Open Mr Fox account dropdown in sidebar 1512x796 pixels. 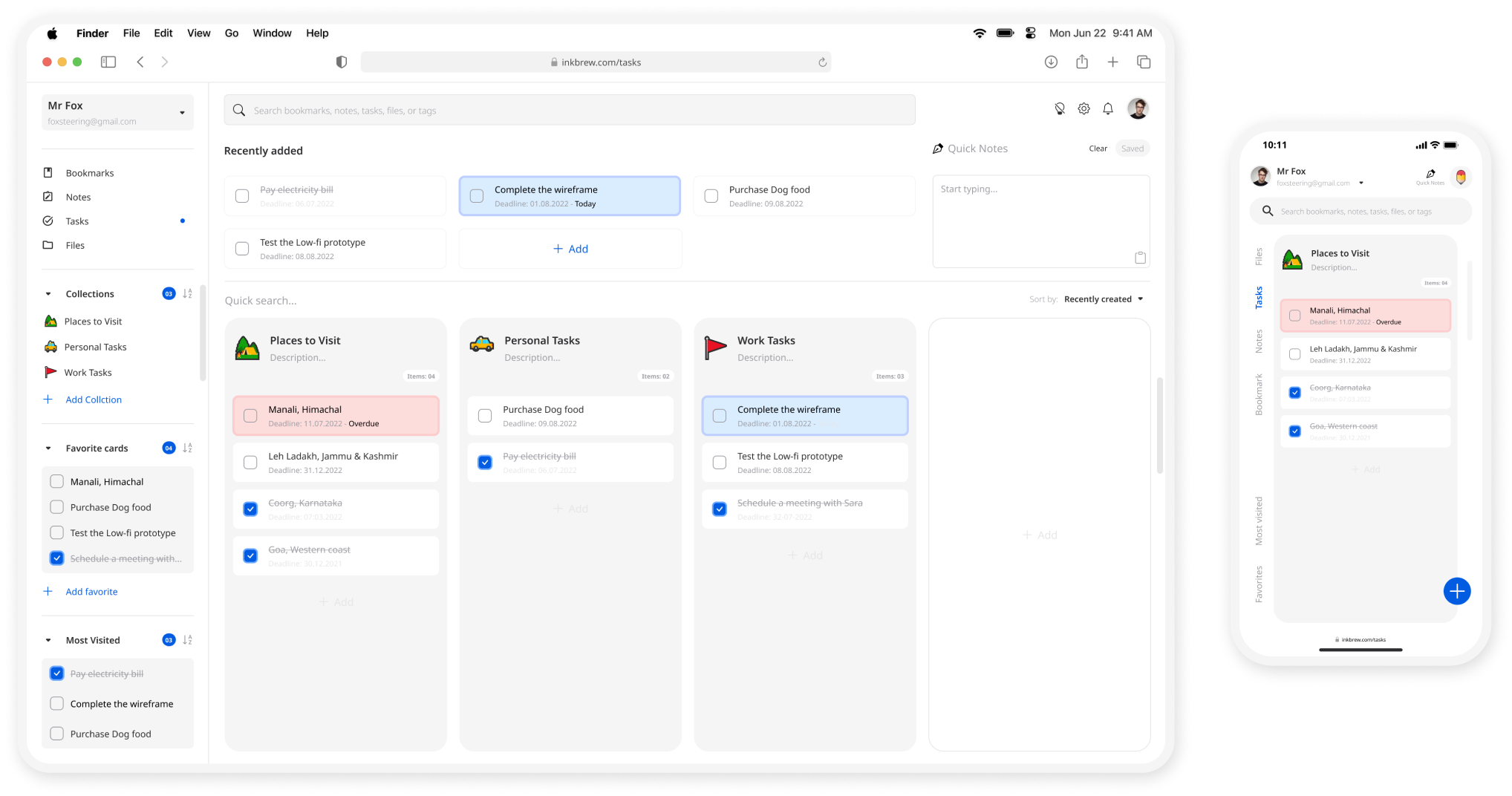click(117, 112)
